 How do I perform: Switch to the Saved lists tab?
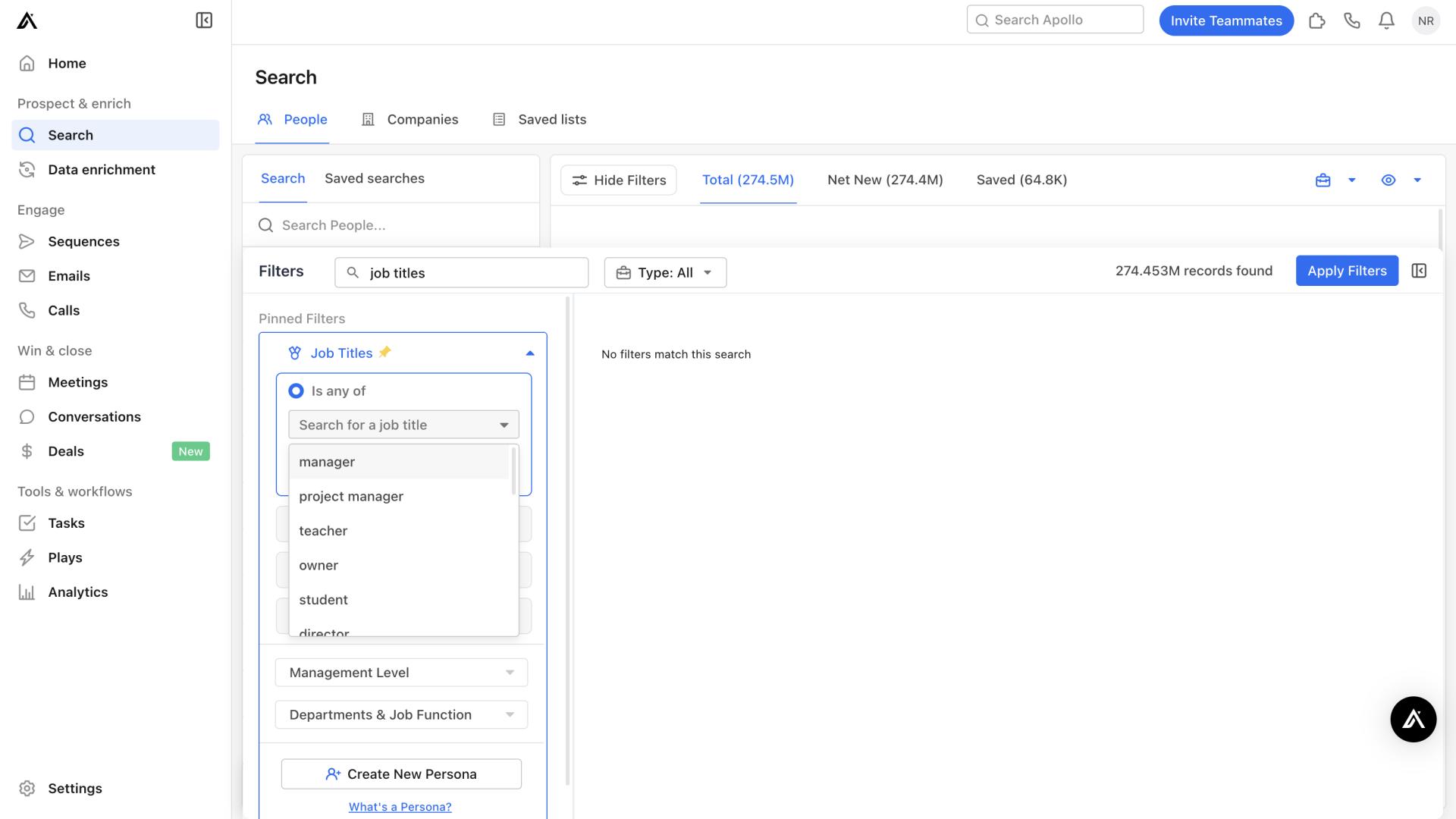539,120
